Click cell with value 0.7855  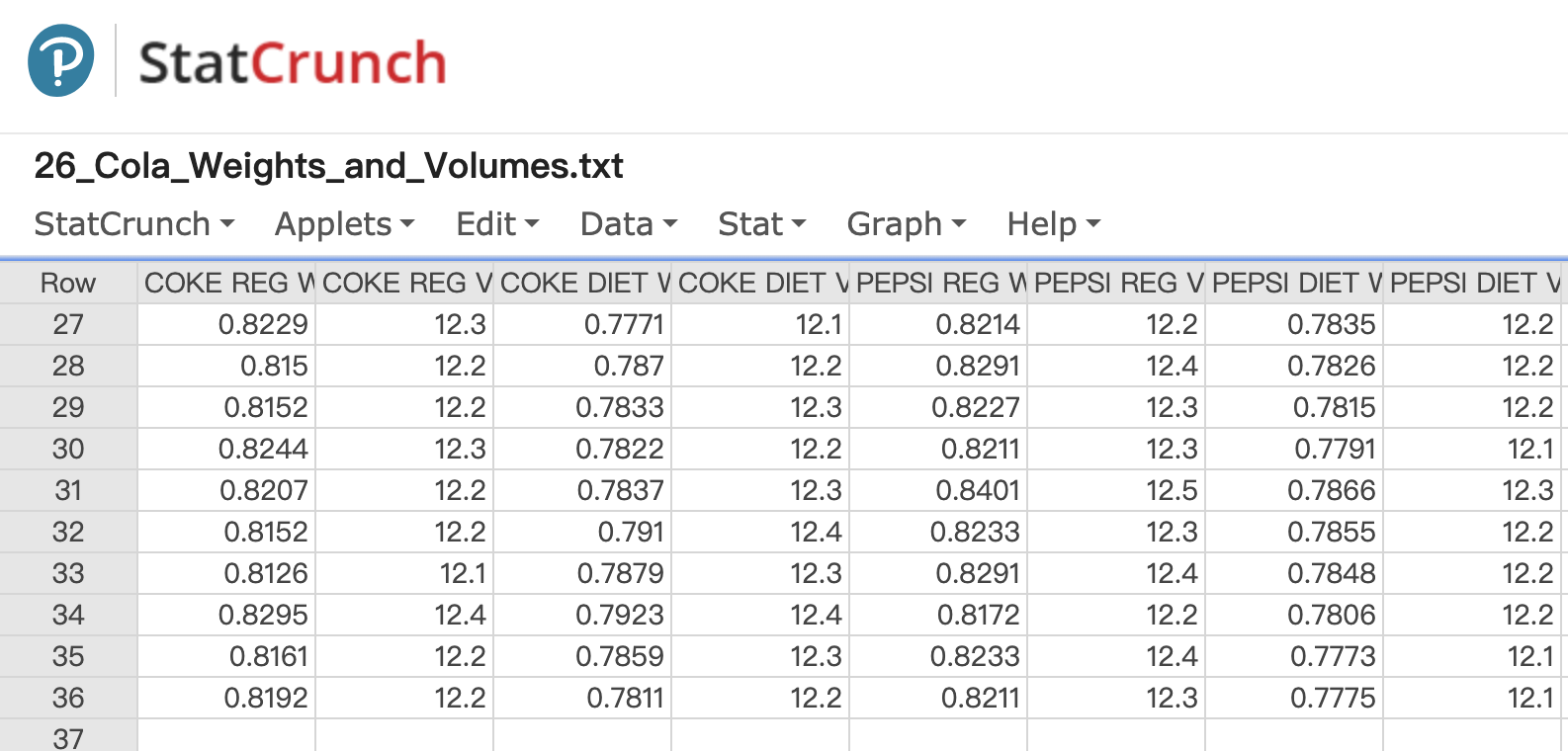pyautogui.click(x=1294, y=532)
